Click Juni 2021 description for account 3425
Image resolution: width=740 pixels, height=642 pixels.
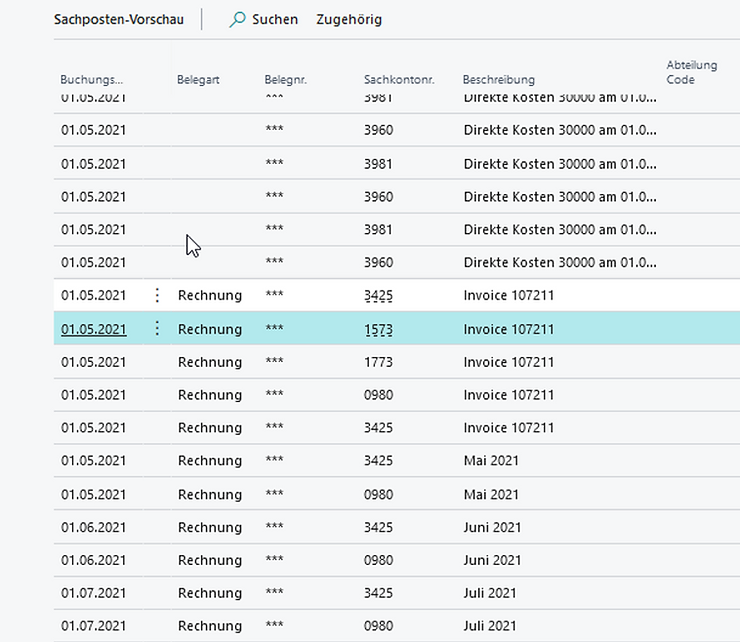point(492,527)
